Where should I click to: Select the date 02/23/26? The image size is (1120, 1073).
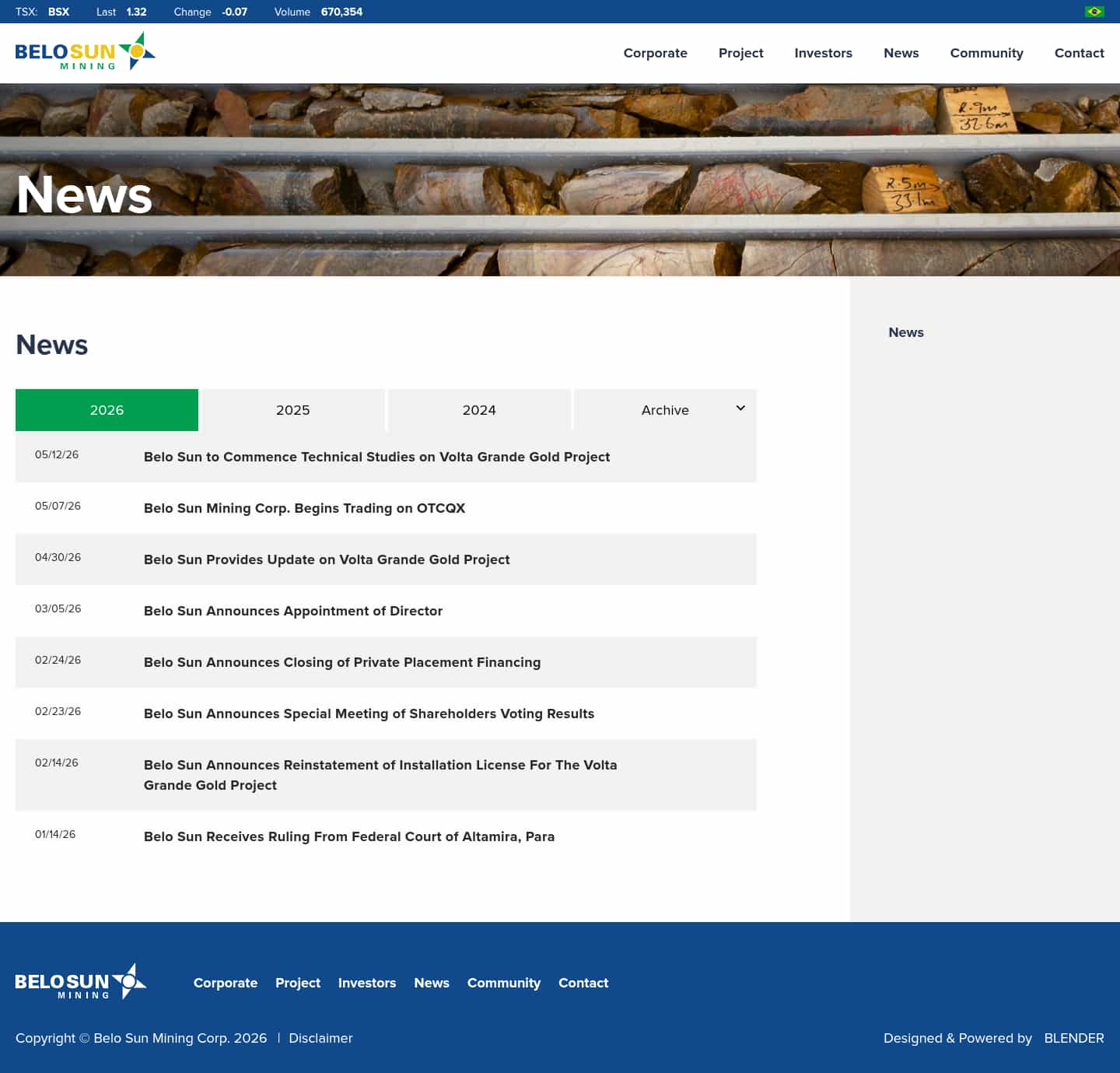pos(58,711)
